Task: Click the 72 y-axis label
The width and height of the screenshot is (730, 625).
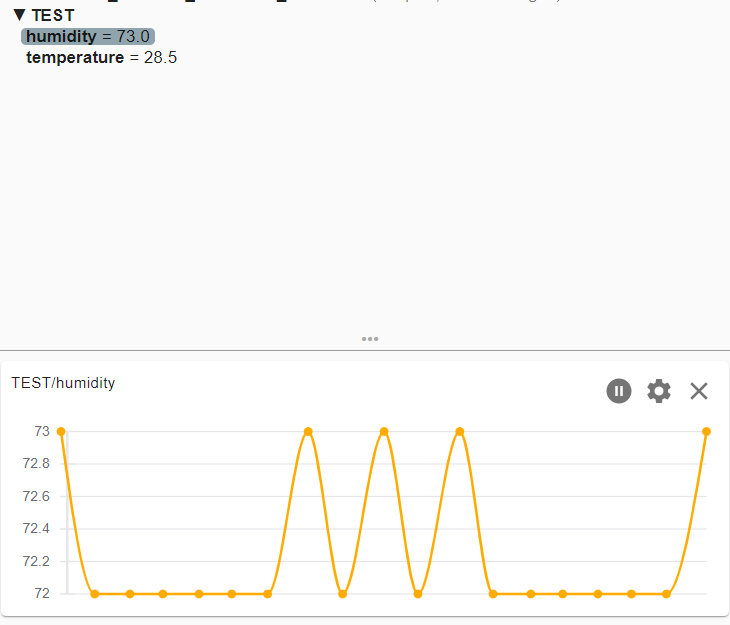Action: click(41, 594)
